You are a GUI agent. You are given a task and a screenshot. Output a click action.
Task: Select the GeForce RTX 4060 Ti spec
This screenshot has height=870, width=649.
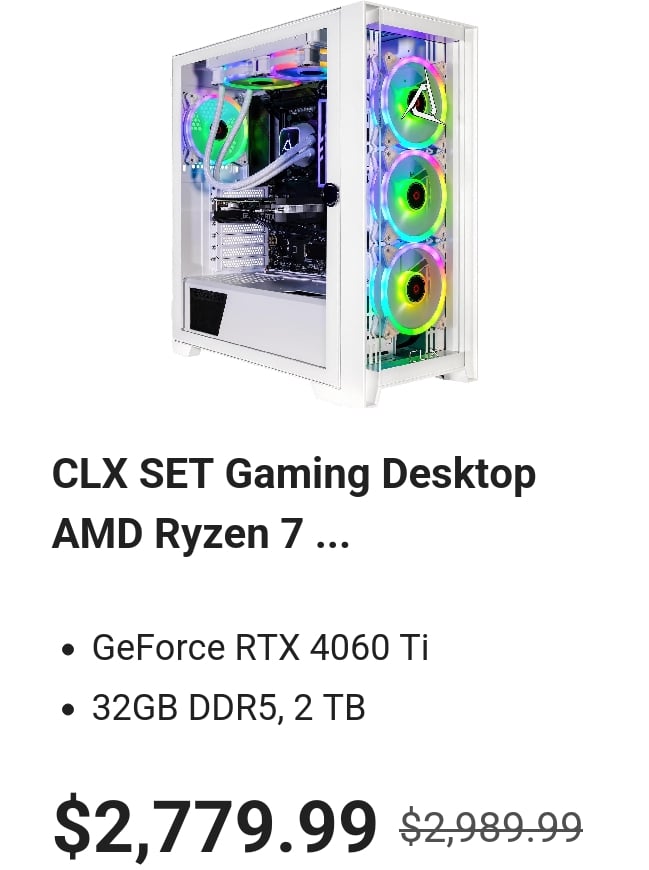tap(260, 647)
